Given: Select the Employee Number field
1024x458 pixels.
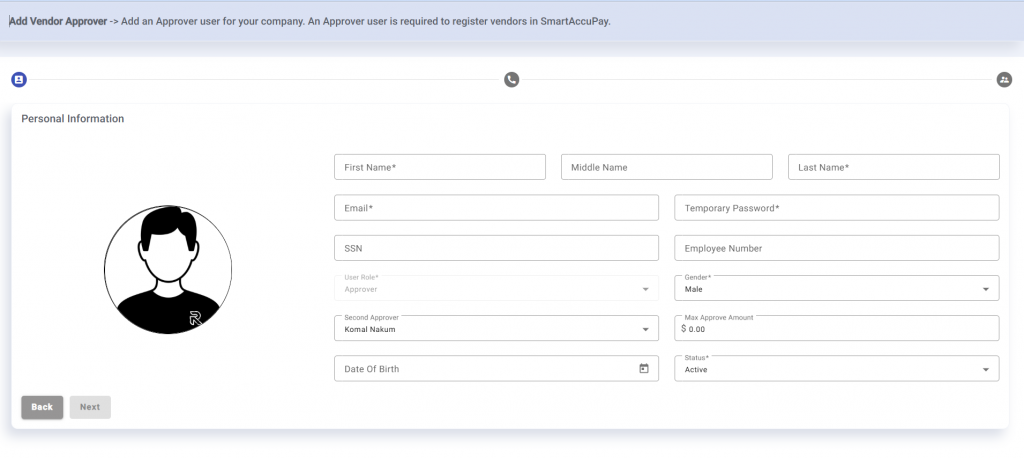Looking at the screenshot, I should [x=836, y=248].
